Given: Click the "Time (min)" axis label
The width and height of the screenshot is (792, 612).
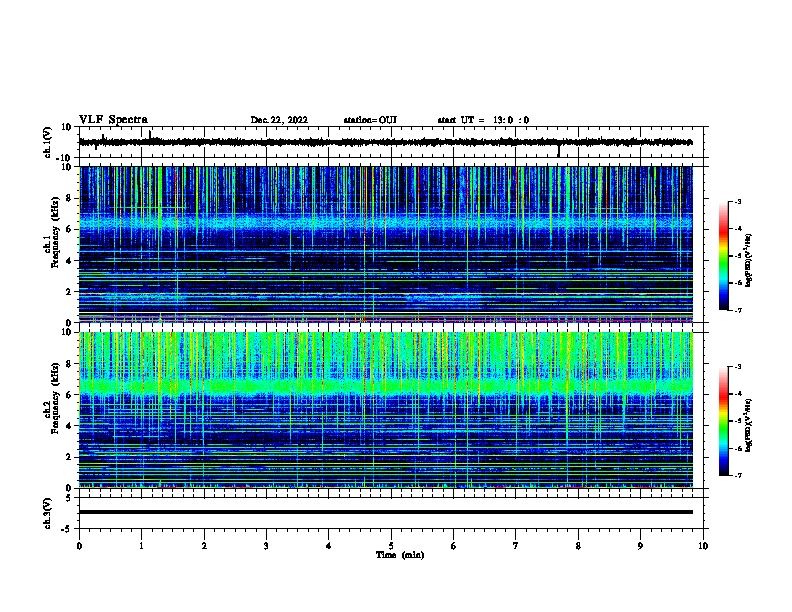Looking at the screenshot, I should pyautogui.click(x=400, y=555).
